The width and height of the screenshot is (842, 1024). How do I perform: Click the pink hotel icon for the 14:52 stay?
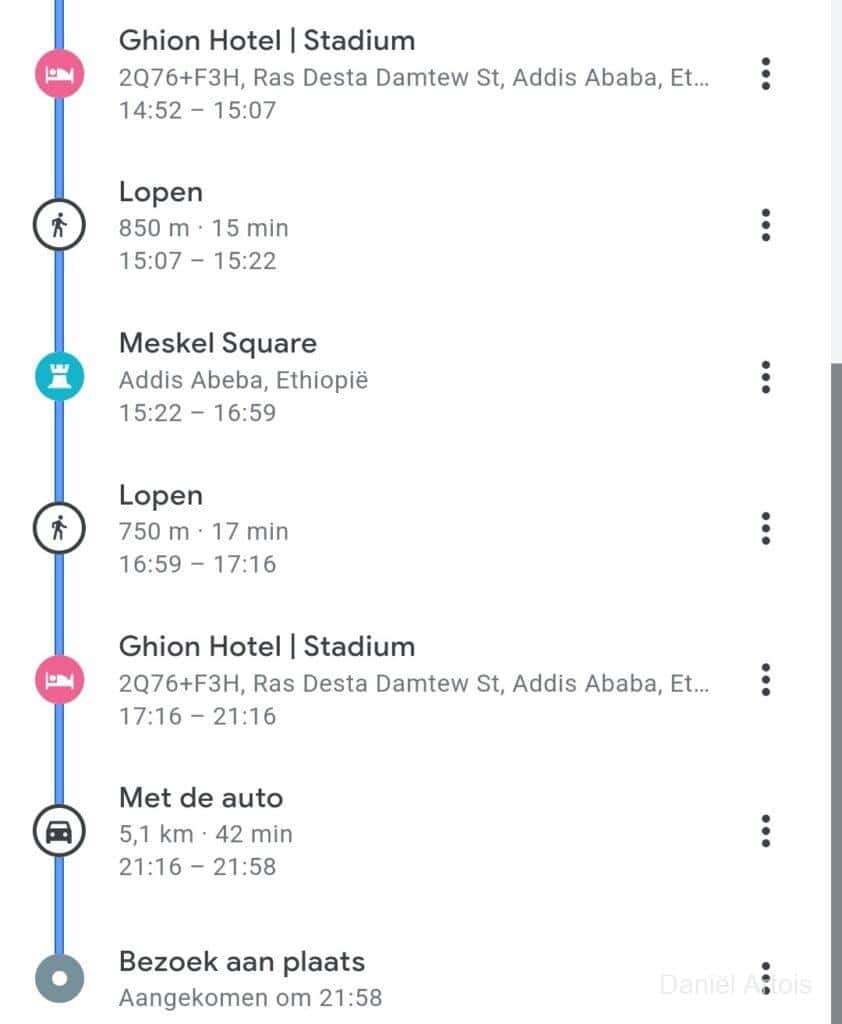[x=59, y=74]
